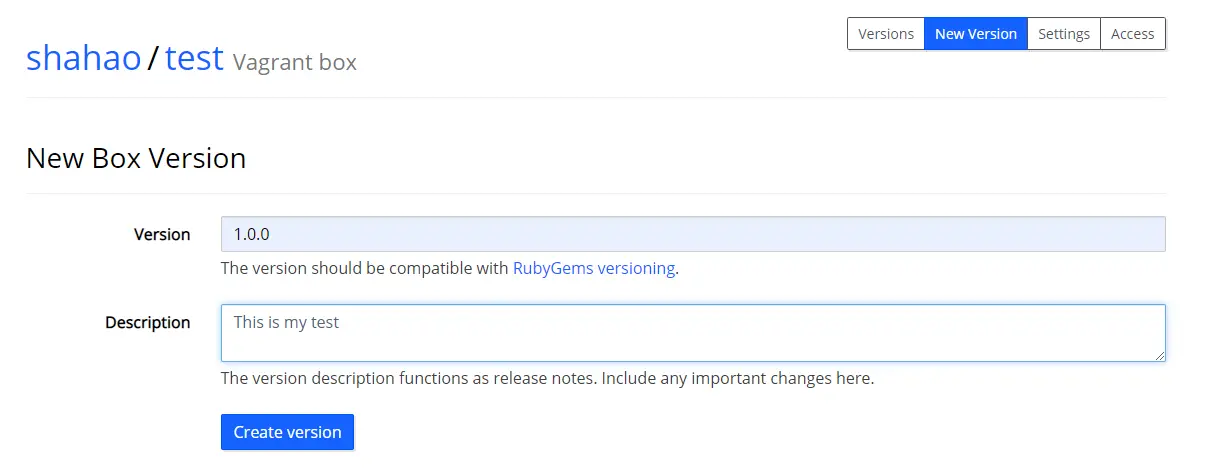Click the divider line under the page title

tap(596, 97)
